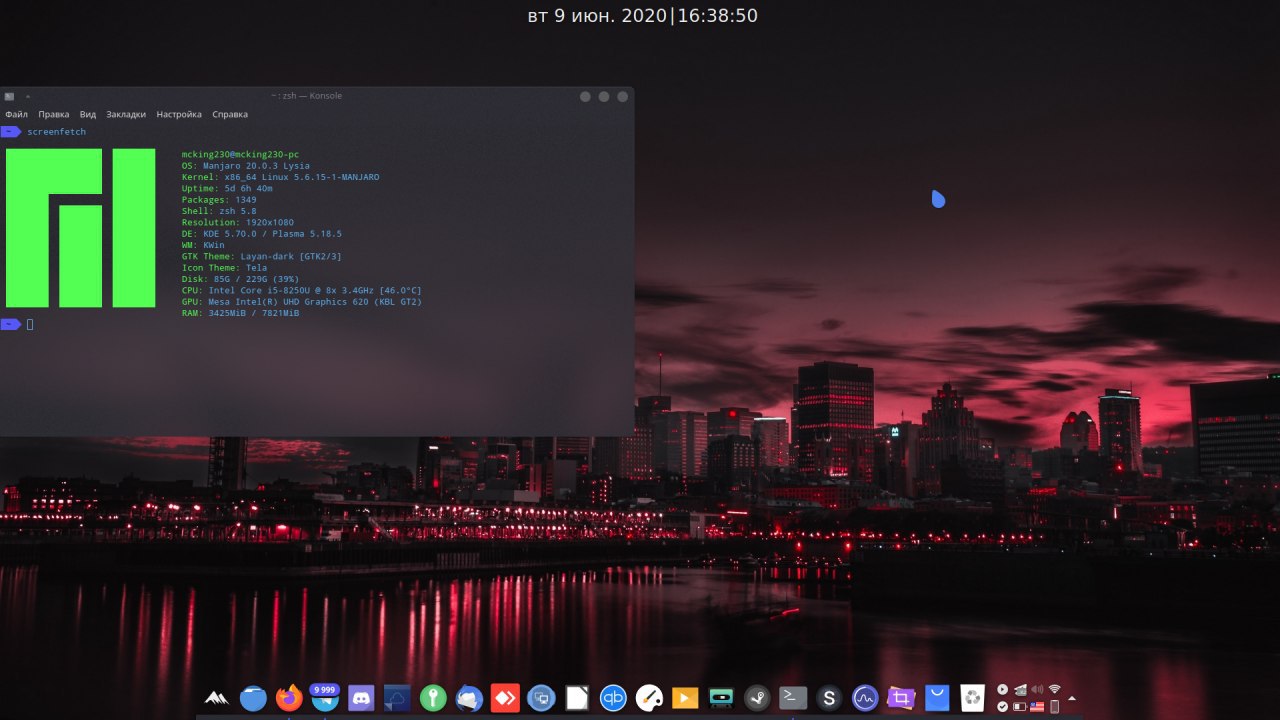This screenshot has height=720, width=1280.
Task: Open Firefox from the dock
Action: (289, 697)
